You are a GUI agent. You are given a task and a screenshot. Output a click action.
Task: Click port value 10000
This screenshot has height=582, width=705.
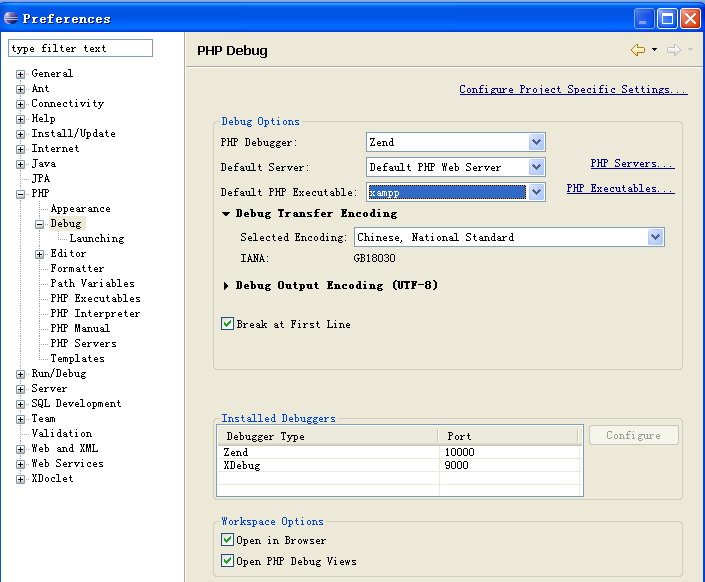pyautogui.click(x=460, y=452)
